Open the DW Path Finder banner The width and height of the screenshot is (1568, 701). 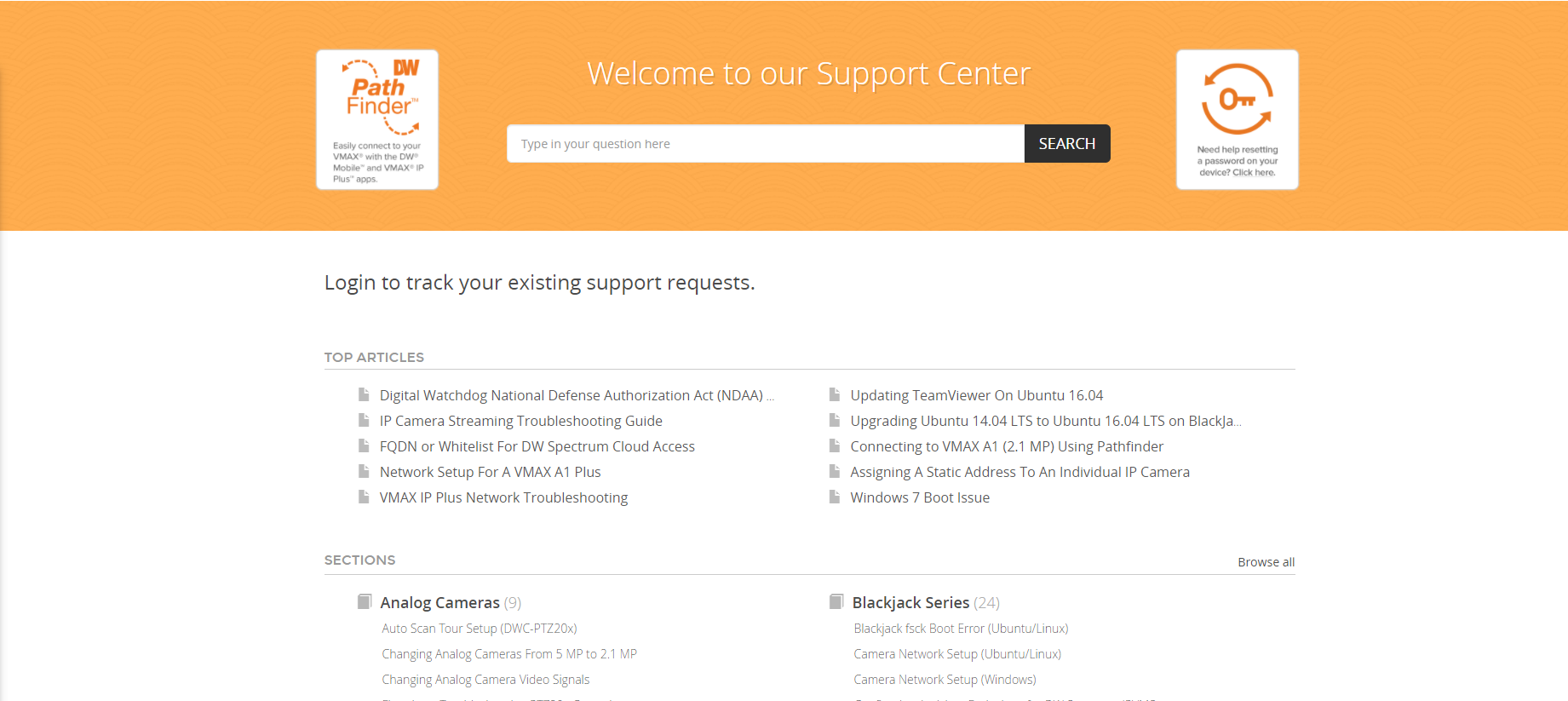377,119
